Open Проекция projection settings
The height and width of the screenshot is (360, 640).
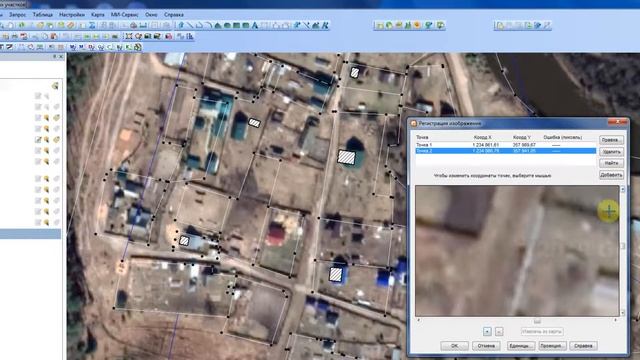552,346
